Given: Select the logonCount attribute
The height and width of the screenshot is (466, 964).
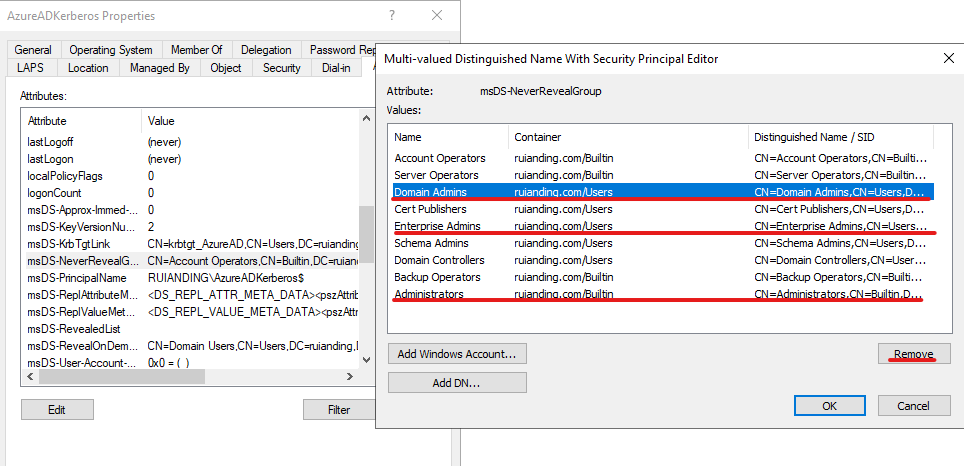Looking at the screenshot, I should click(x=191, y=193).
